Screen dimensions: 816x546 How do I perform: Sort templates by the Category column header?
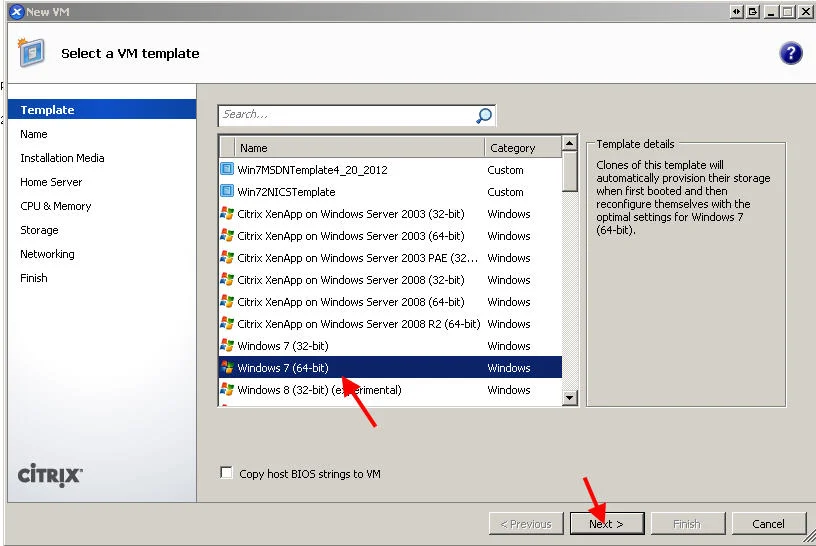point(524,148)
